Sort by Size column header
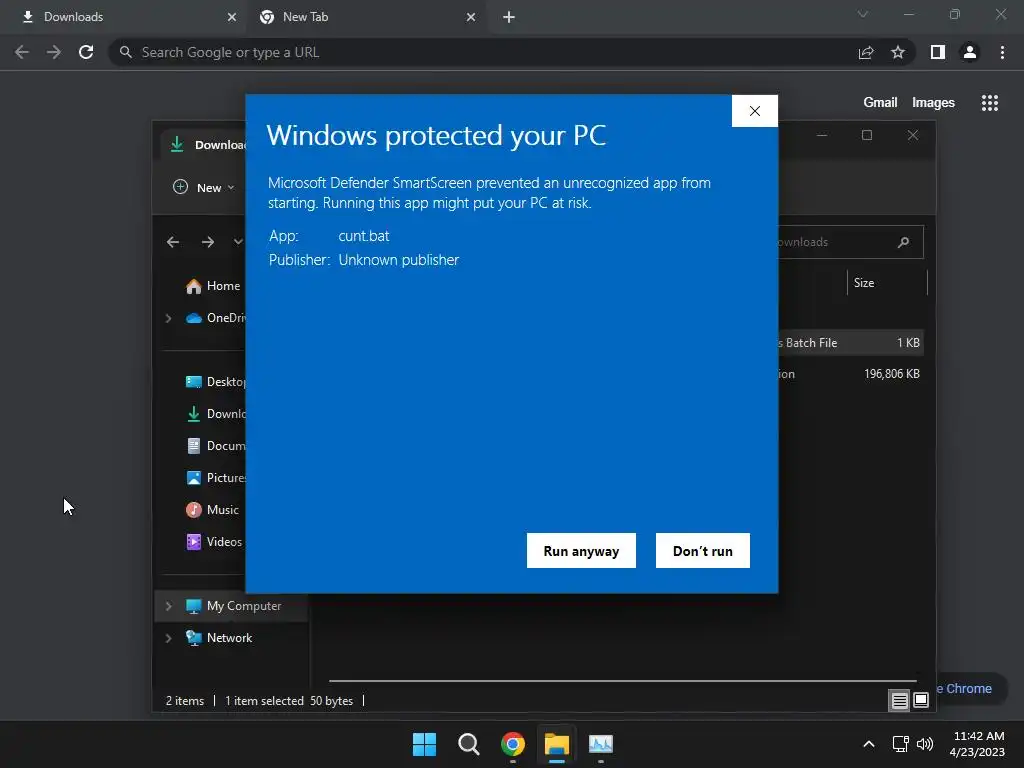The height and width of the screenshot is (768, 1024). point(888,283)
